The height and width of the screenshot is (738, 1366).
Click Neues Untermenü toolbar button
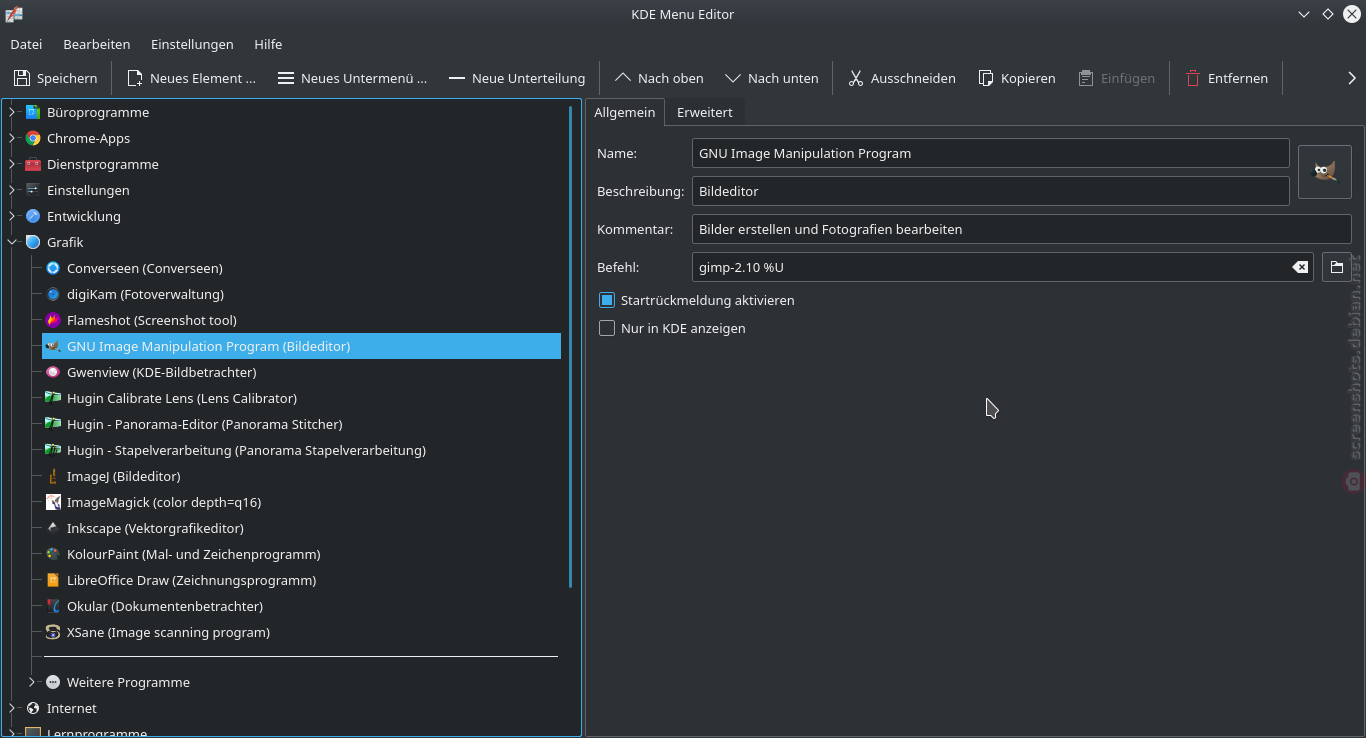352,78
